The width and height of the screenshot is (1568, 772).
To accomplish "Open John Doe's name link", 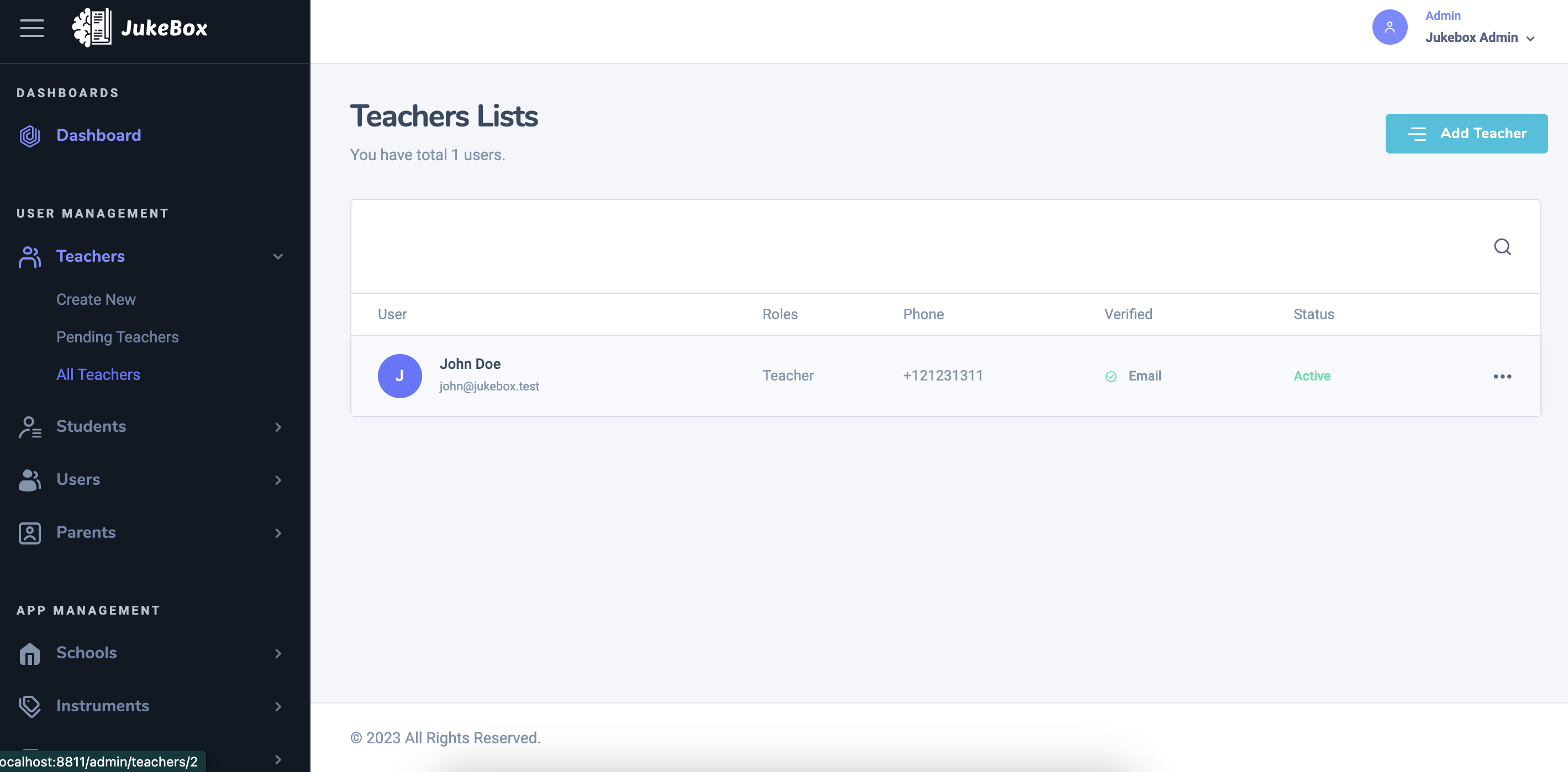I will pyautogui.click(x=470, y=364).
